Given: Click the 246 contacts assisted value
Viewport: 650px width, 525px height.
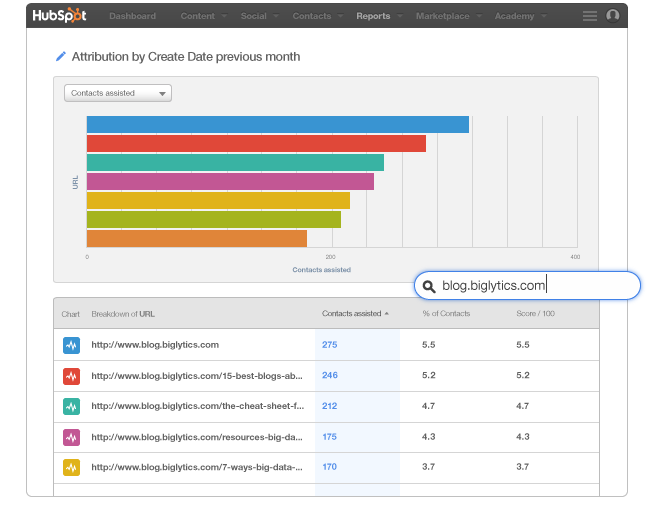Looking at the screenshot, I should coord(330,375).
